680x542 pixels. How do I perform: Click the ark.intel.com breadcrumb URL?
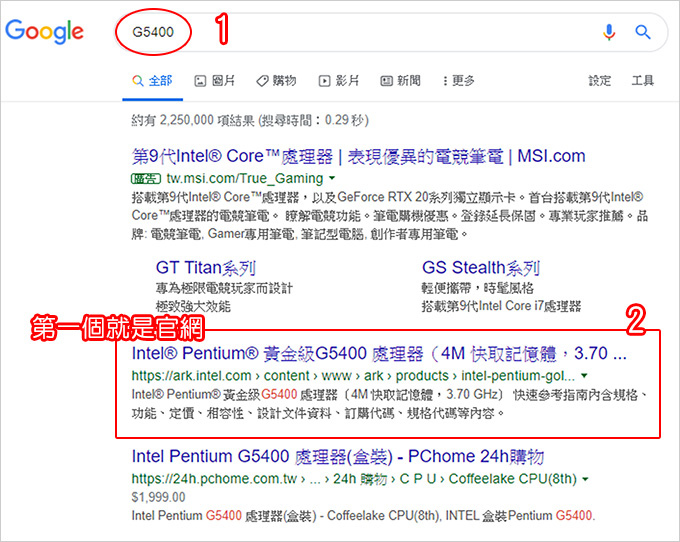tap(353, 375)
